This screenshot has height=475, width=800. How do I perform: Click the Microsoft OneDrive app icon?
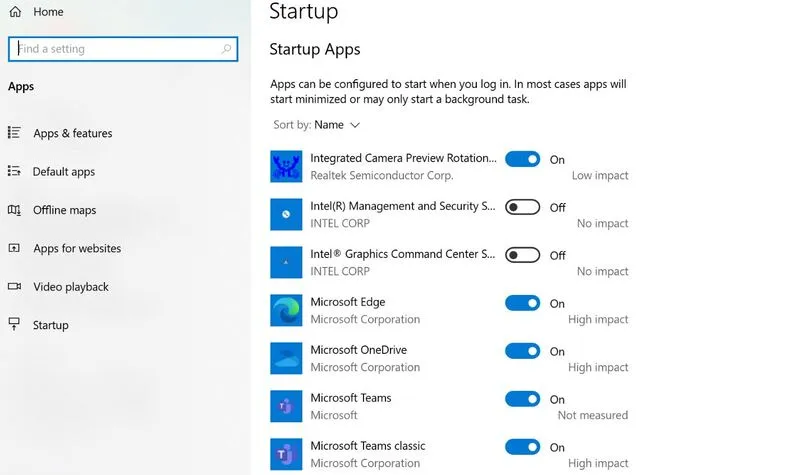pyautogui.click(x=286, y=358)
